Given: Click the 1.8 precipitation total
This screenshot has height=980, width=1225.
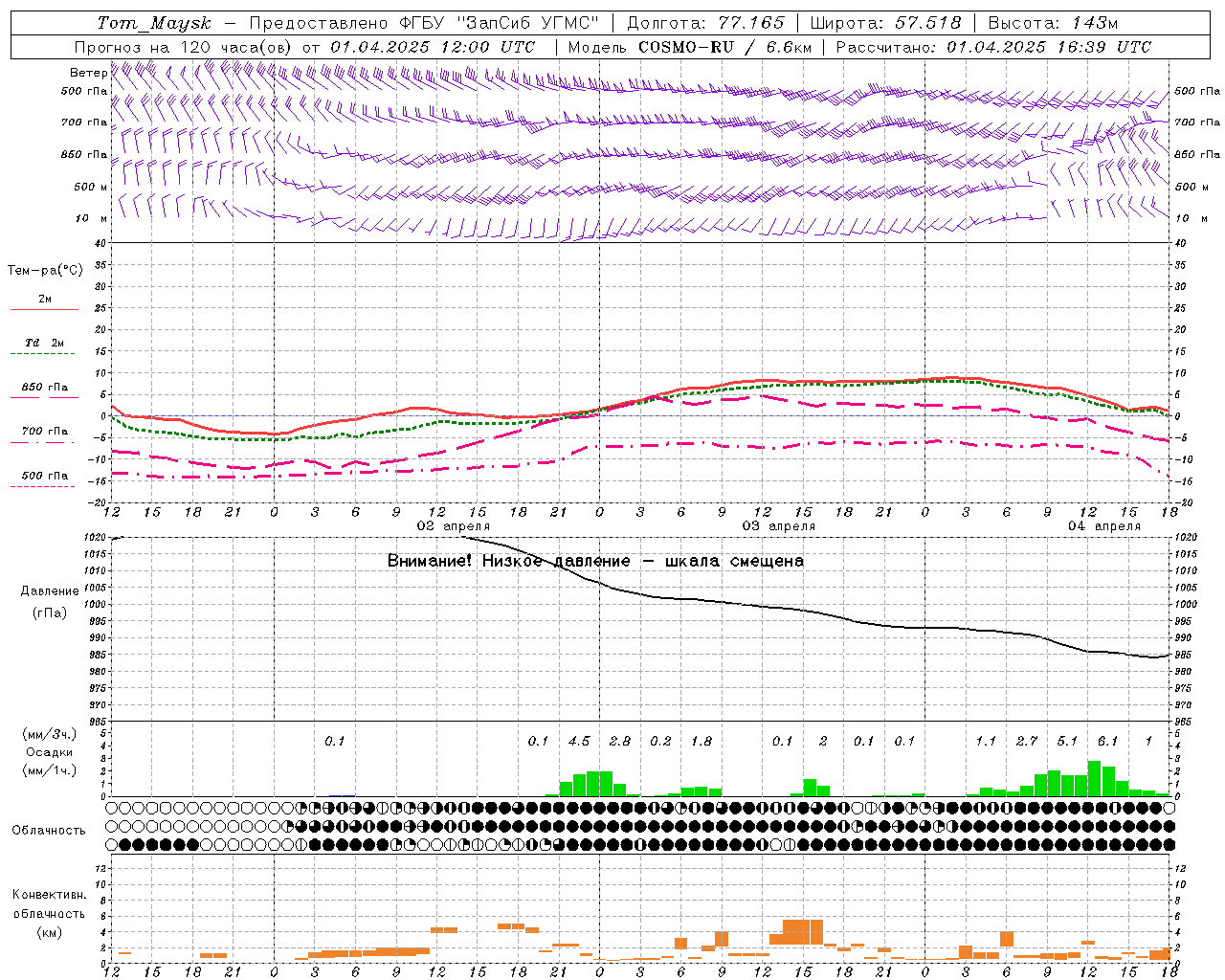Looking at the screenshot, I should (x=702, y=741).
